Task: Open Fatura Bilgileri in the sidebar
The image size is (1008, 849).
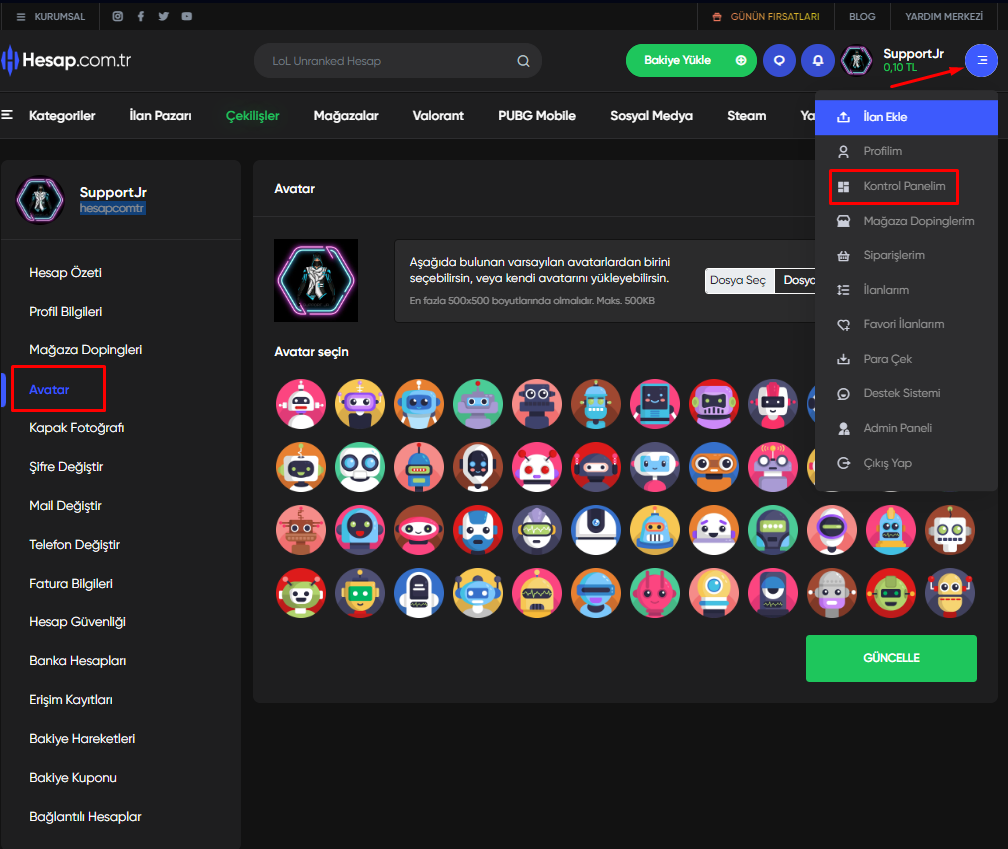Action: [x=71, y=584]
